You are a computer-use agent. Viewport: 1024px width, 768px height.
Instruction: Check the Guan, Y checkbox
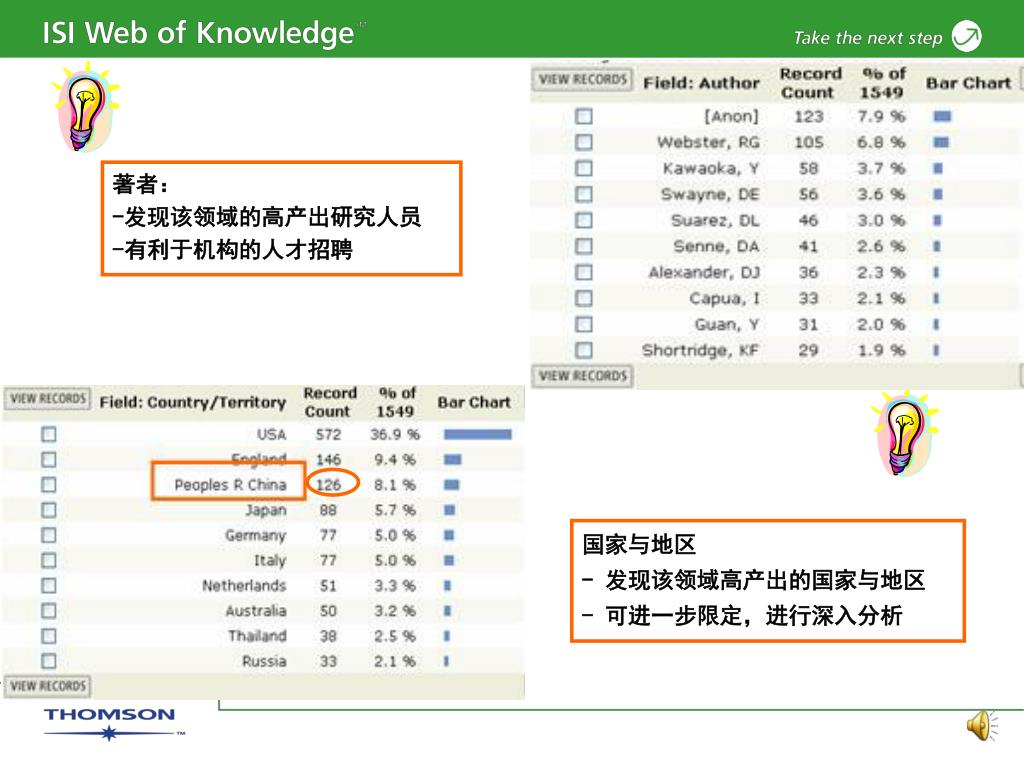pos(584,325)
